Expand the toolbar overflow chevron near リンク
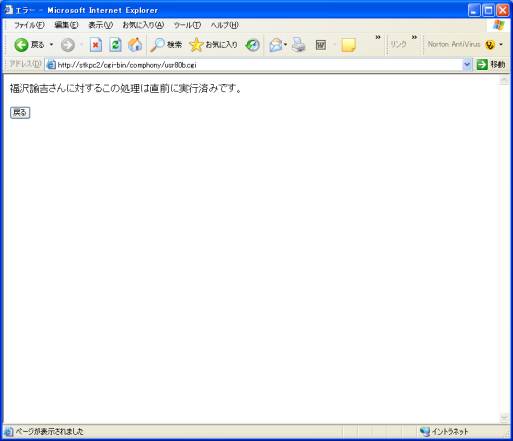This screenshot has width=513, height=441. [414, 37]
